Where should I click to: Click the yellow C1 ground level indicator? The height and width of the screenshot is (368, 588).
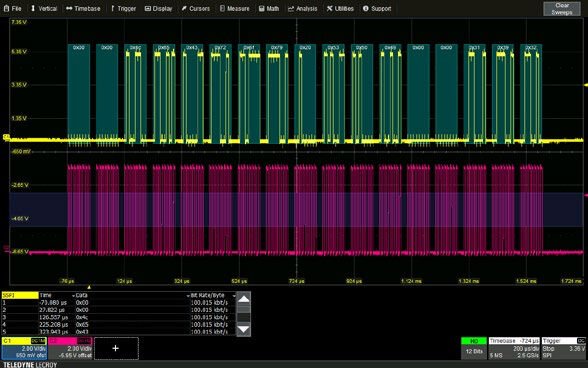pyautogui.click(x=6, y=137)
